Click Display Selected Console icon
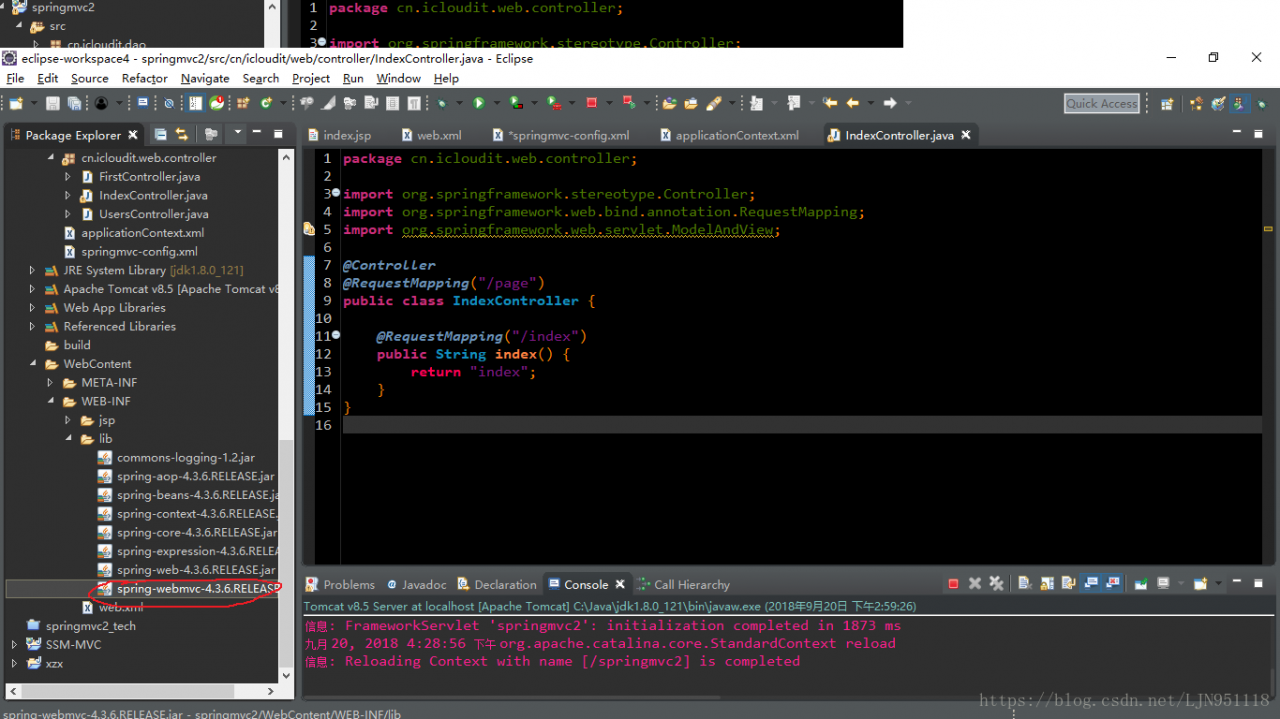Image resolution: width=1280 pixels, height=719 pixels. 1163,584
